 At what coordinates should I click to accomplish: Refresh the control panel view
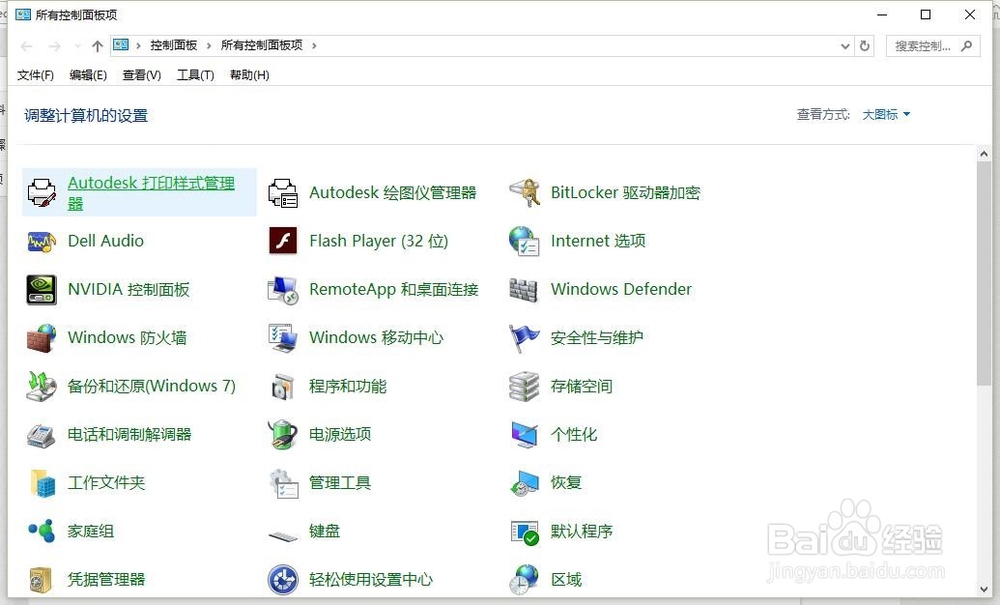coord(865,46)
